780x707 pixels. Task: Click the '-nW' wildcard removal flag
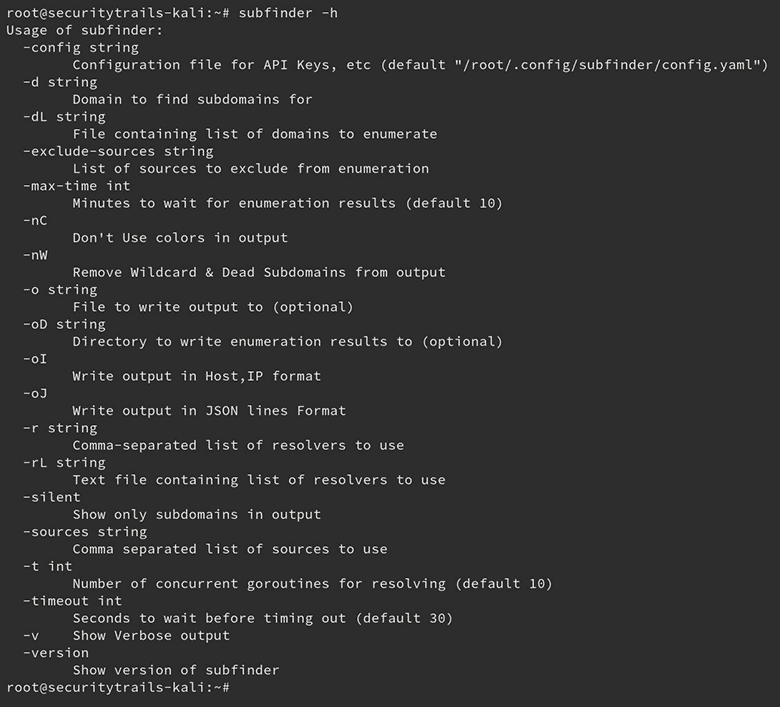tap(35, 255)
